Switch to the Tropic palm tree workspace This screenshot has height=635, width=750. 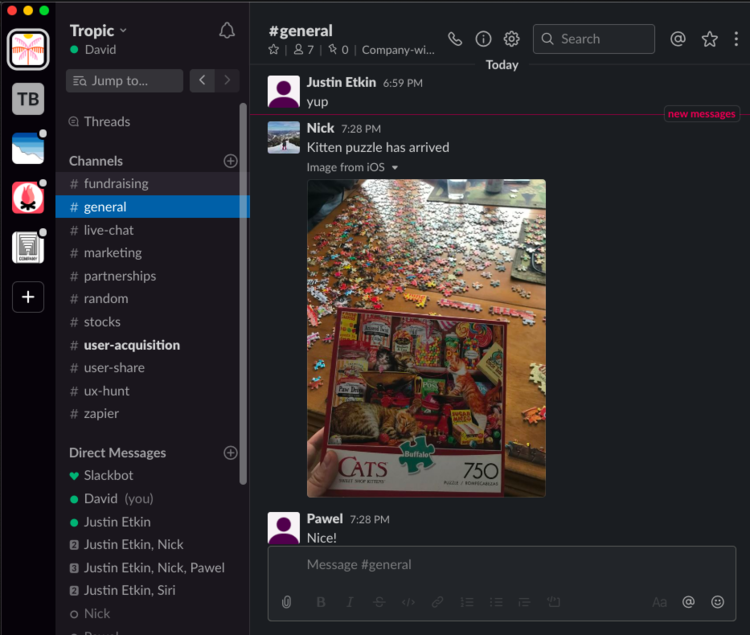coord(28,49)
